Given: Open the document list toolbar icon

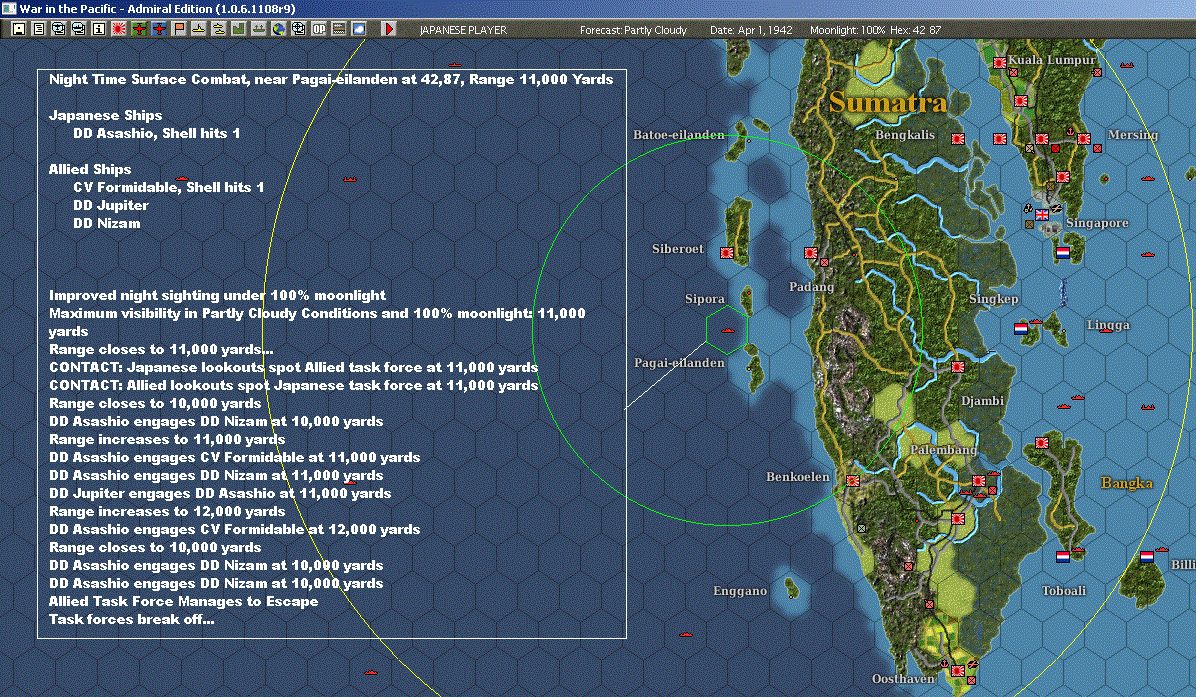Looking at the screenshot, I should tap(39, 29).
